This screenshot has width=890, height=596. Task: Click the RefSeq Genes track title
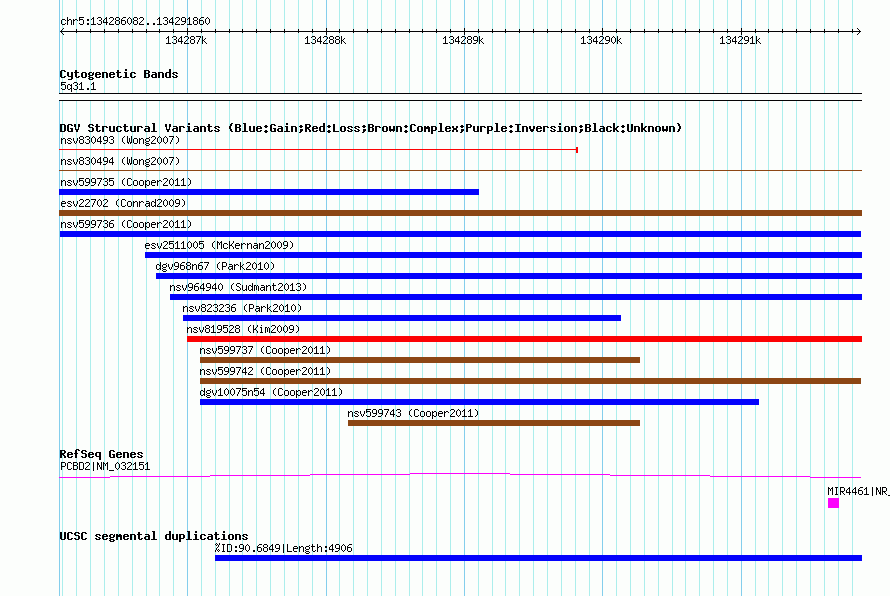tap(101, 454)
